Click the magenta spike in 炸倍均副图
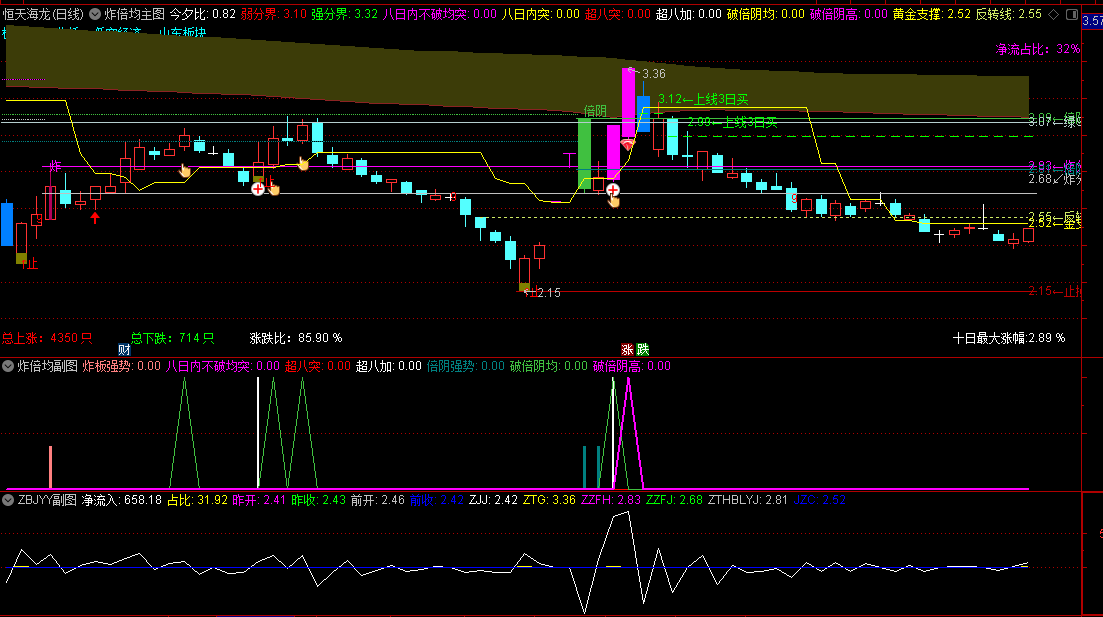Viewport: 1103px width, 617px height. [629, 433]
